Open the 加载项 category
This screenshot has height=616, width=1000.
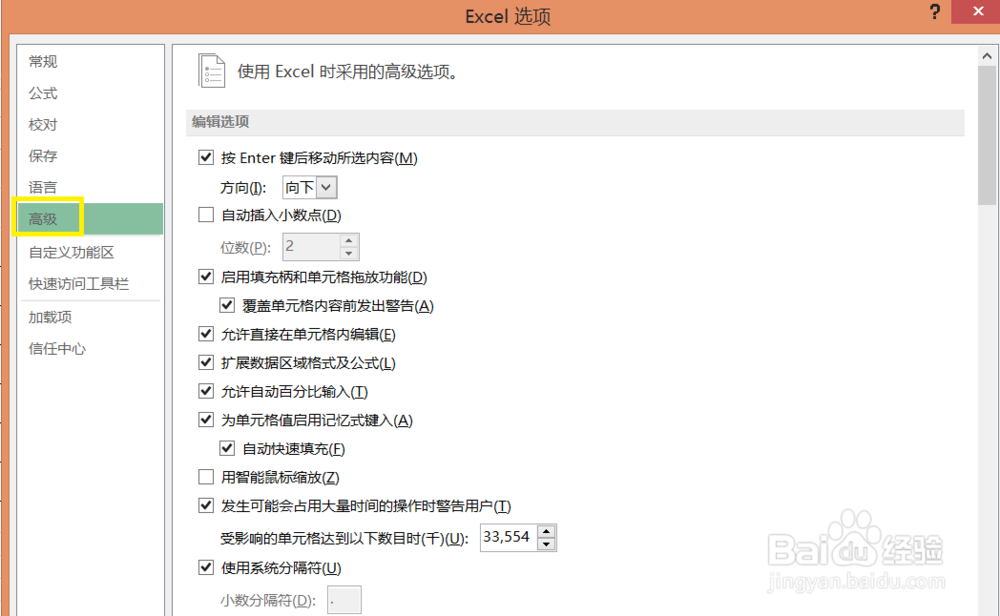point(50,317)
